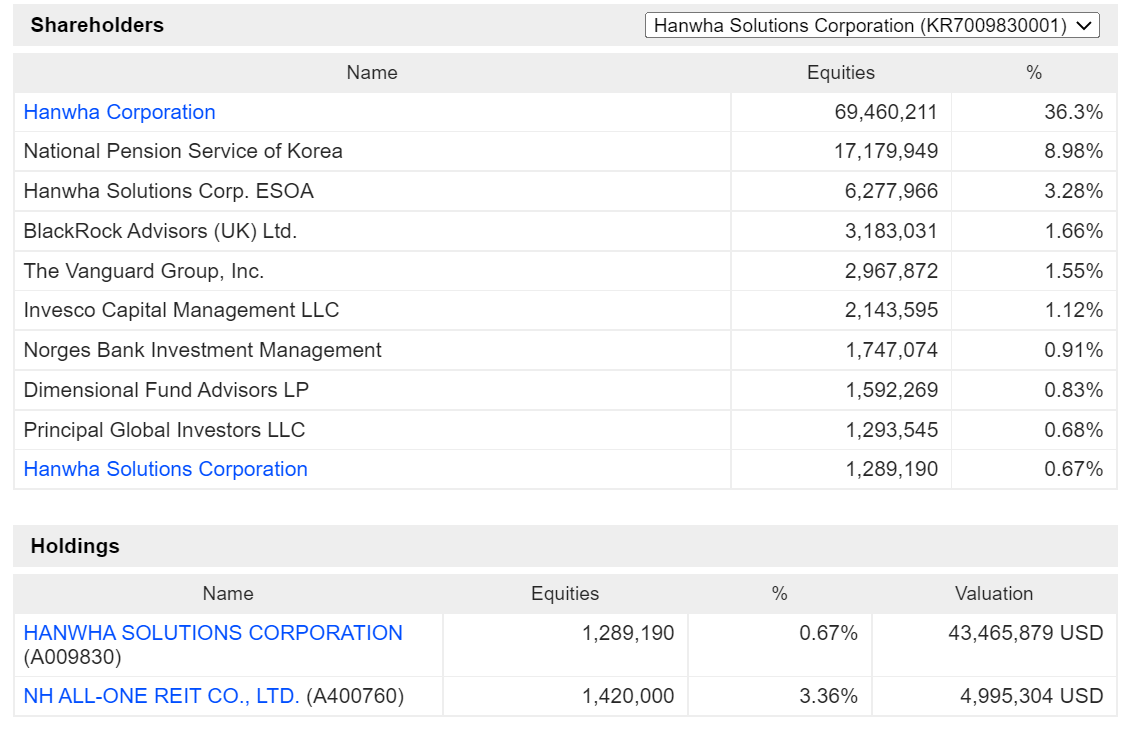Select Invesco Capital Management LLC name
Screen dimensions: 1134x739
pos(182,310)
